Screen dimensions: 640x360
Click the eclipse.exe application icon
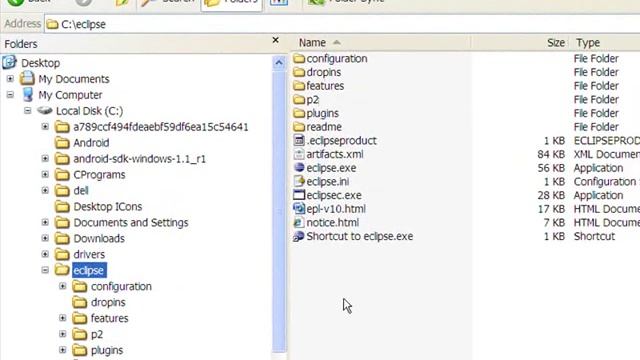tap(299, 168)
